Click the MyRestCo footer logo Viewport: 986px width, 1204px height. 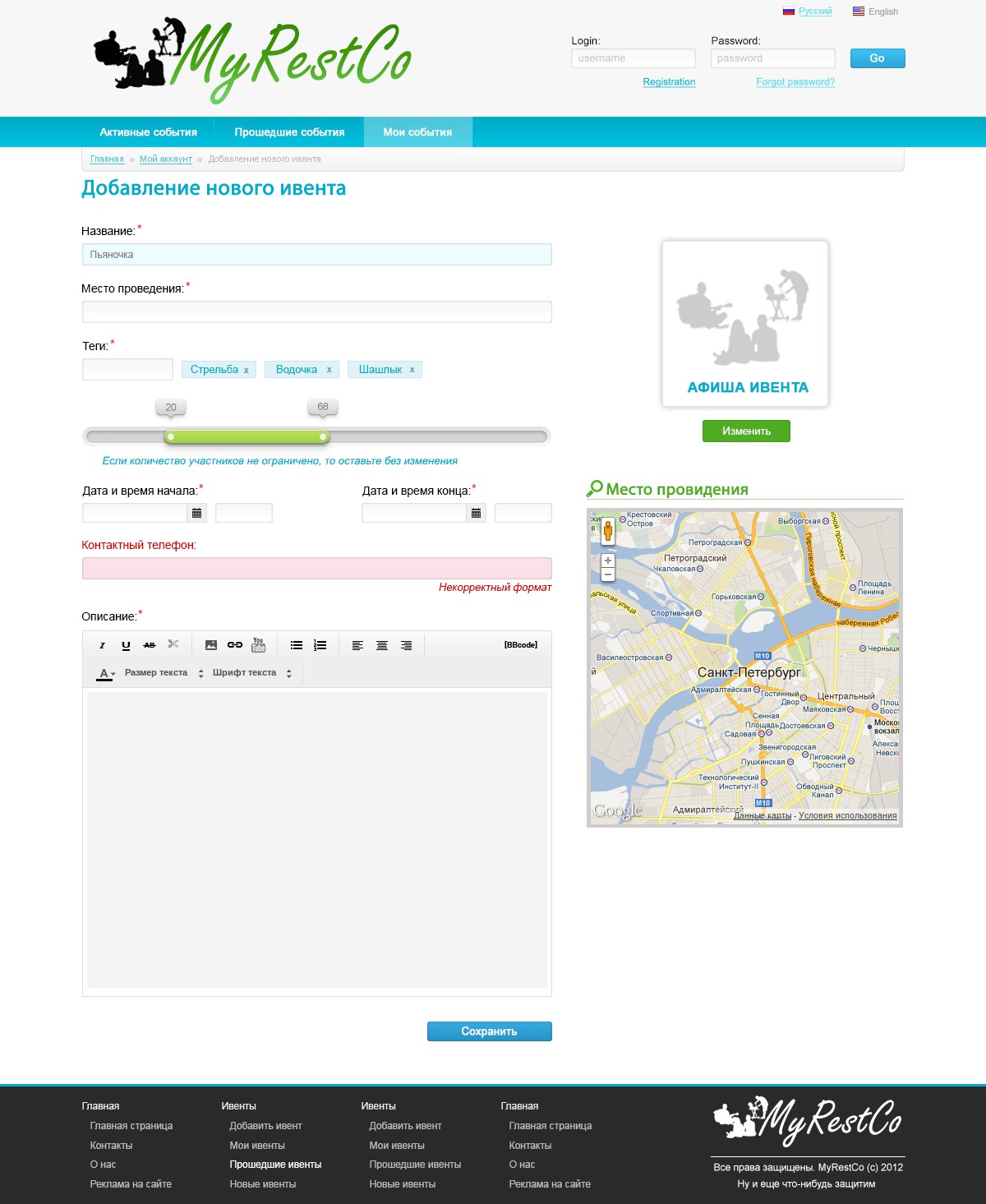(x=808, y=1121)
